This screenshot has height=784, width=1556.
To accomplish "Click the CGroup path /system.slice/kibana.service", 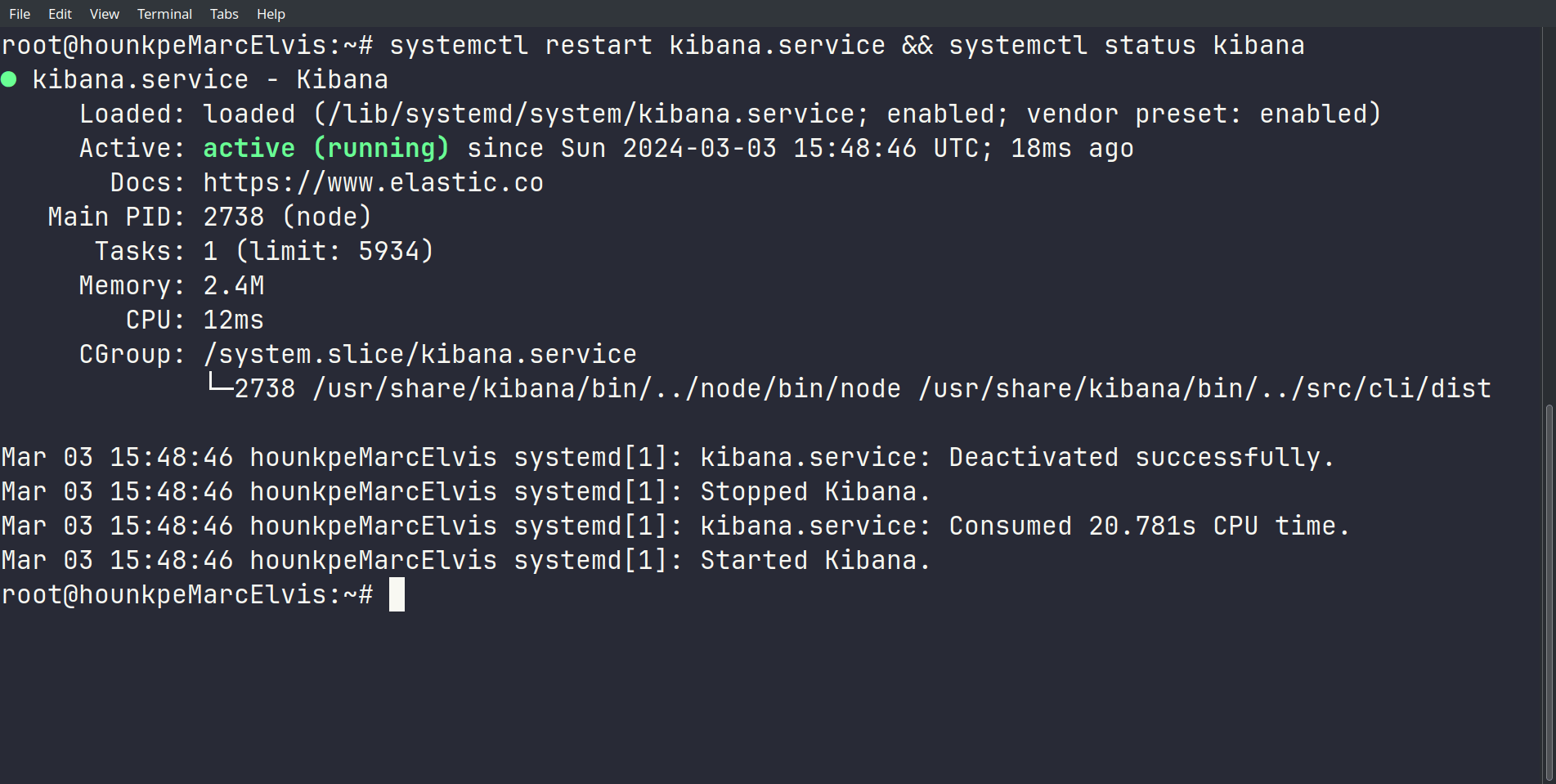I will click(419, 354).
